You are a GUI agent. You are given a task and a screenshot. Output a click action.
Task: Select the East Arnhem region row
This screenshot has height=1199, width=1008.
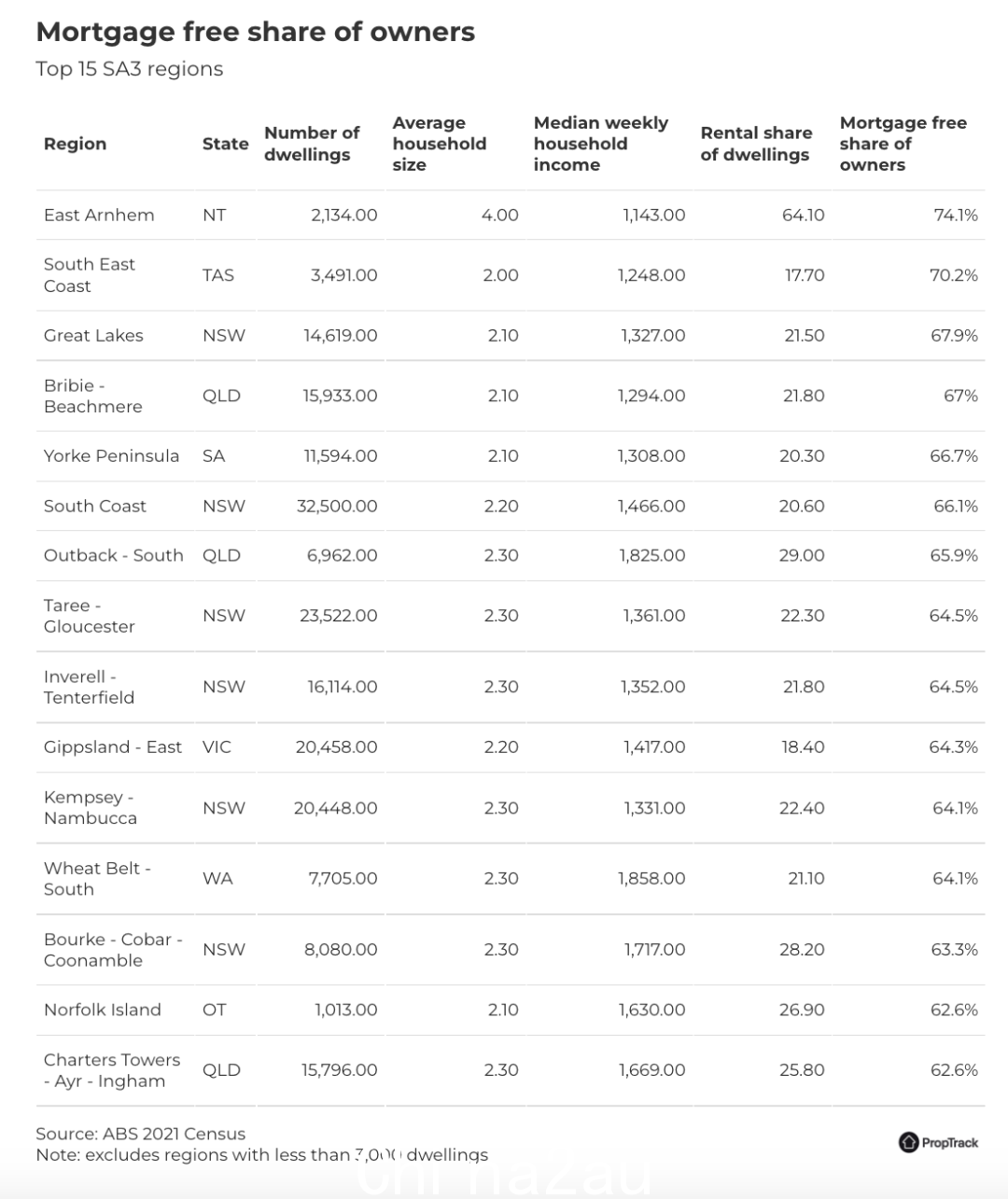click(511, 215)
